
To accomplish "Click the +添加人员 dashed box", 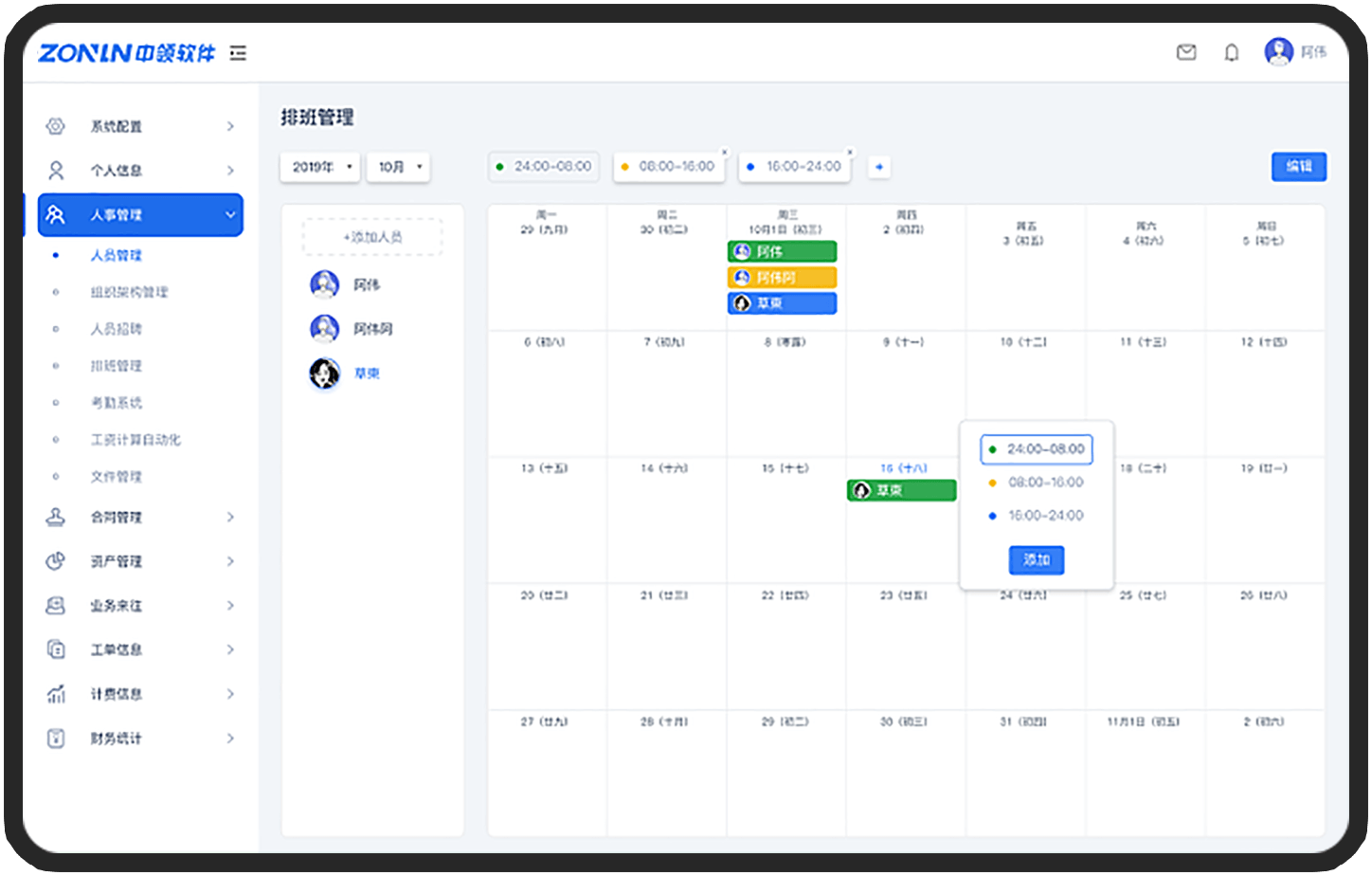I will coord(372,237).
